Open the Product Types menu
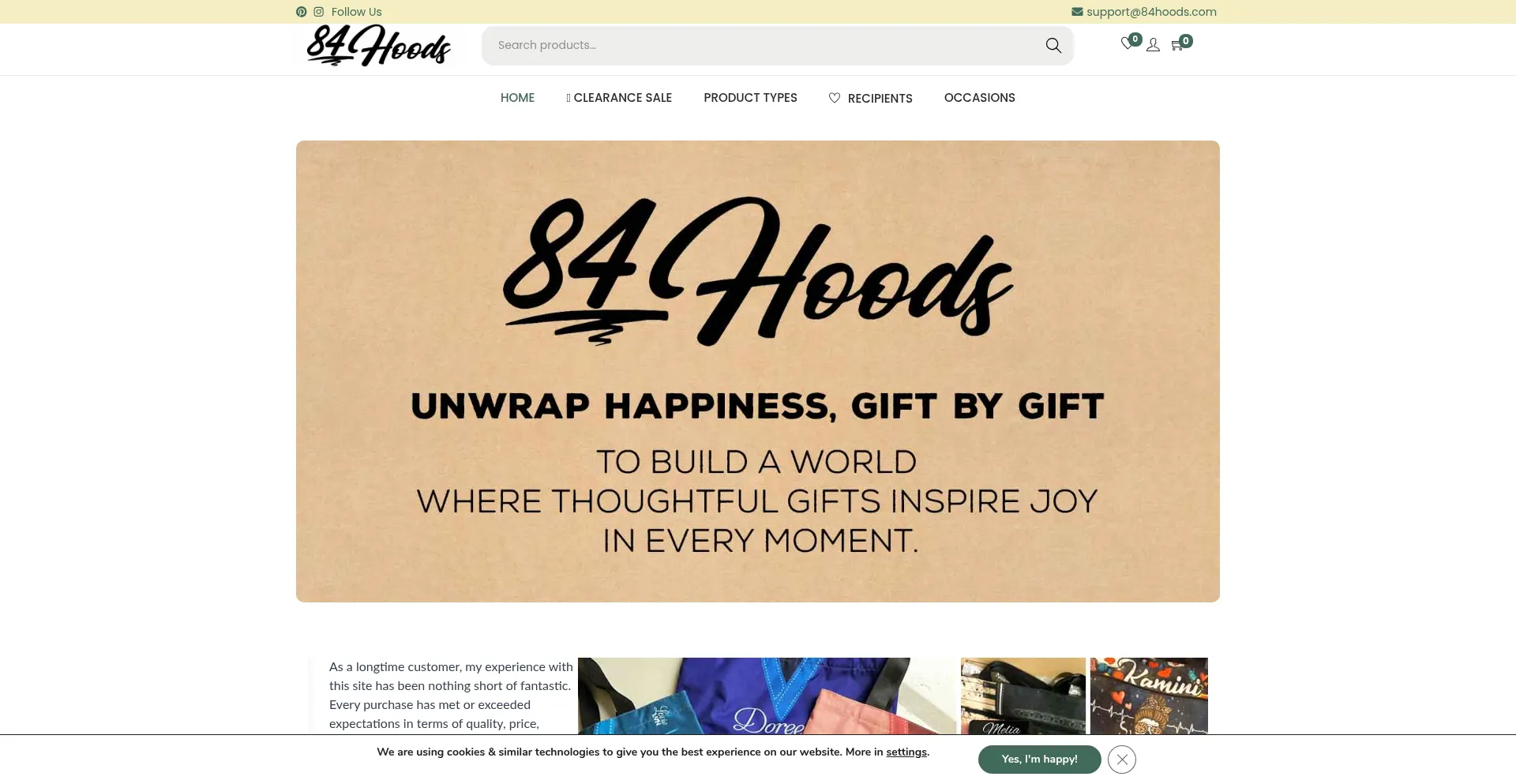The height and width of the screenshot is (784, 1516). (750, 98)
